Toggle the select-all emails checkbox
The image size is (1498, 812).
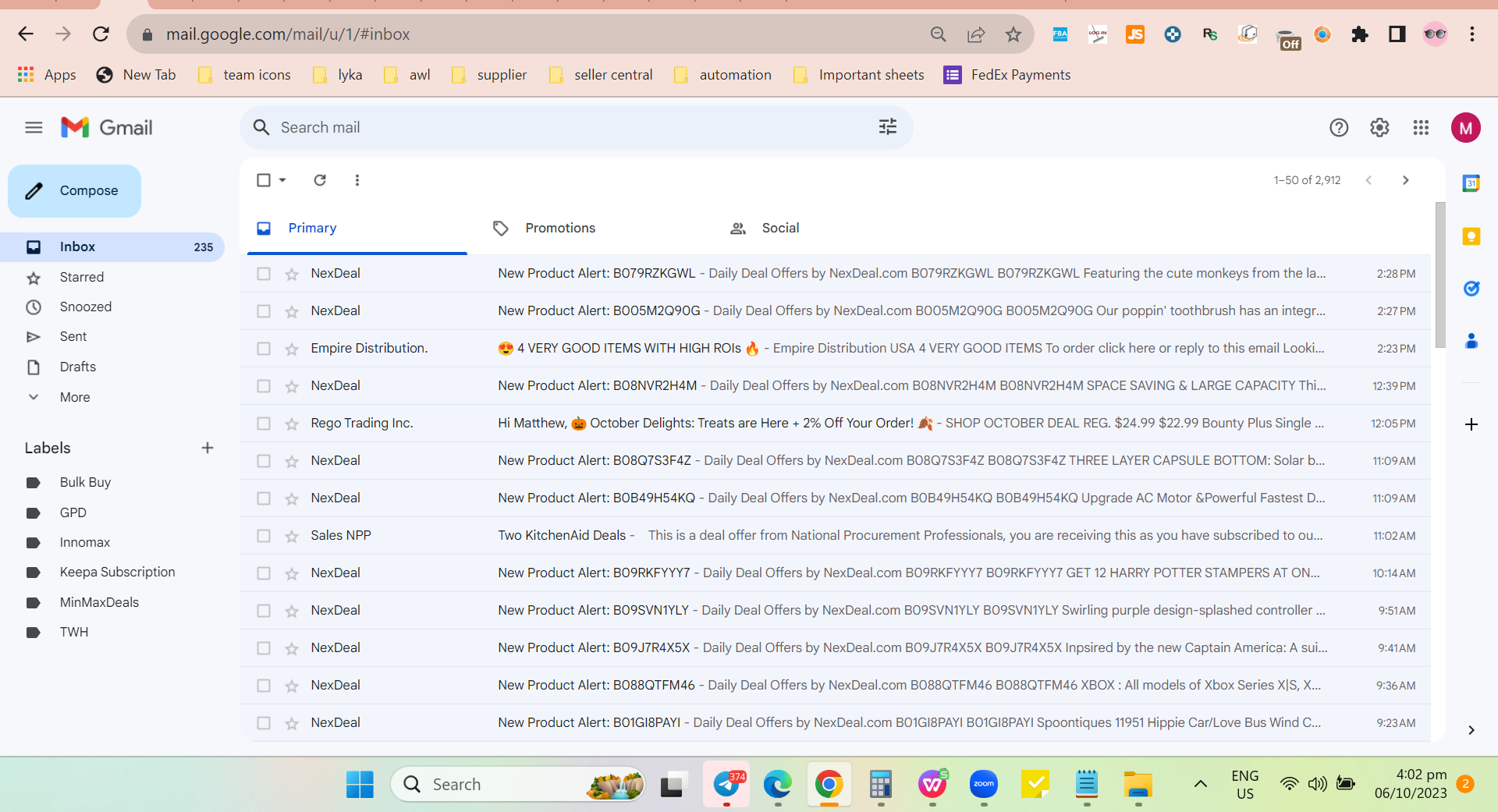[264, 180]
